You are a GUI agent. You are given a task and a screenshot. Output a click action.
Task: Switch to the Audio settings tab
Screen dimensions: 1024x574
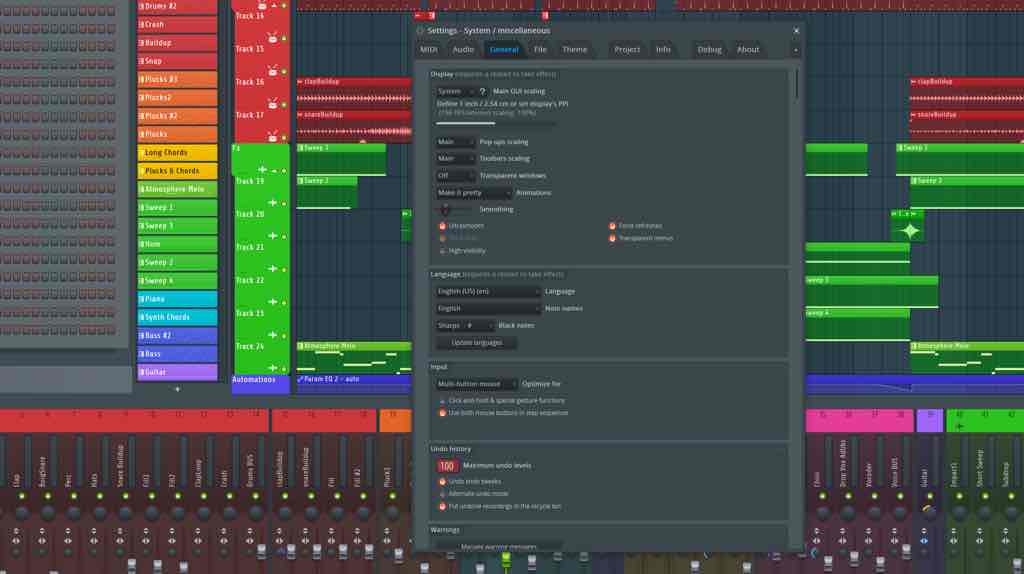point(463,50)
